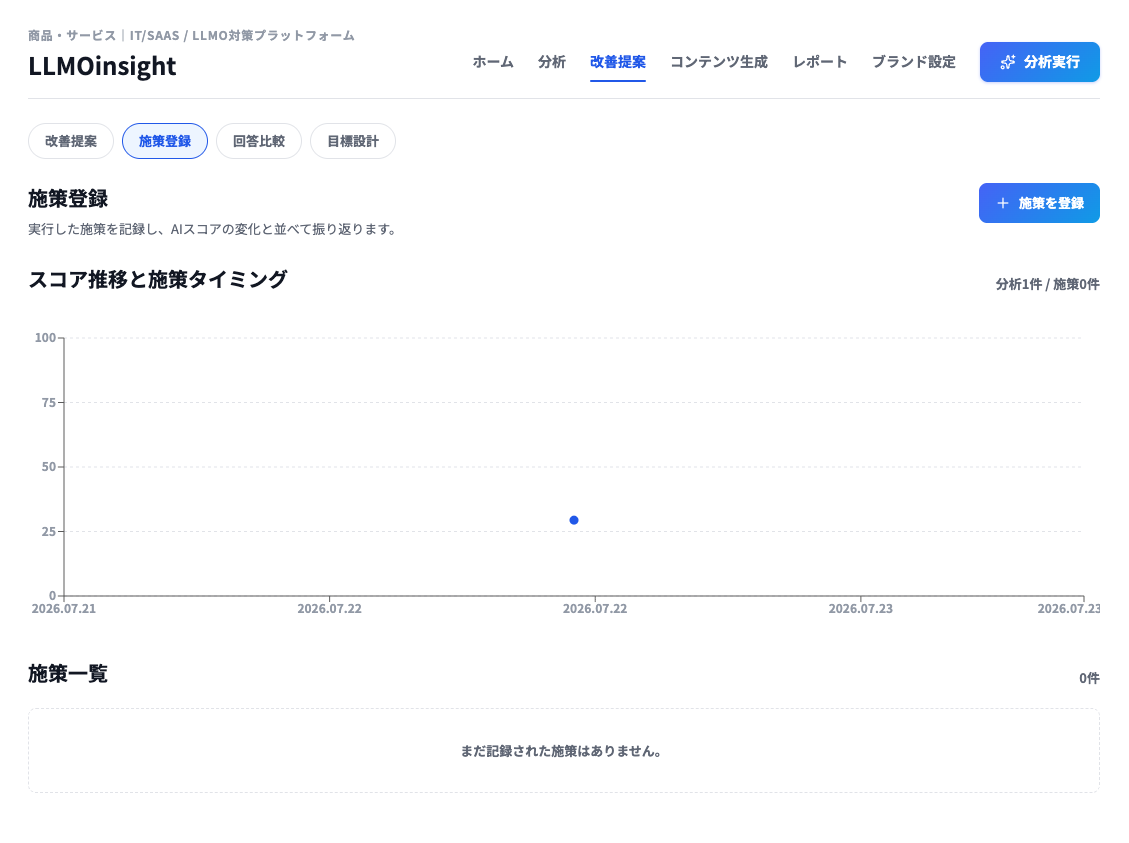This screenshot has height=843, width=1129.
Task: Run analysis with the 分析実行 button
Action: 1040,62
